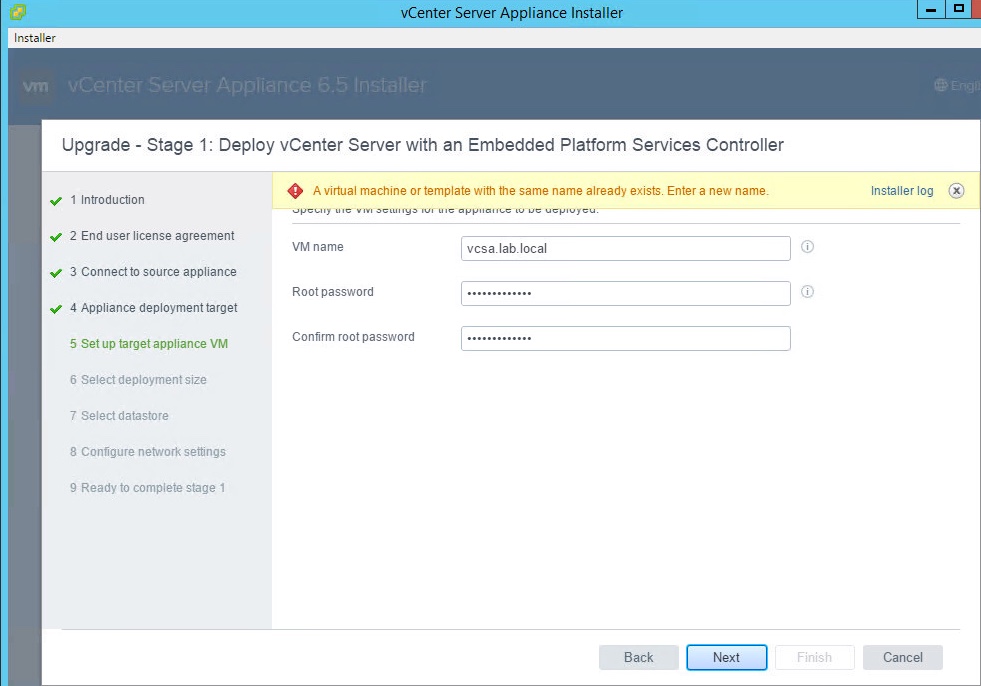Viewport: 981px width, 686px height.
Task: Focus the Root password field
Action: tap(625, 293)
